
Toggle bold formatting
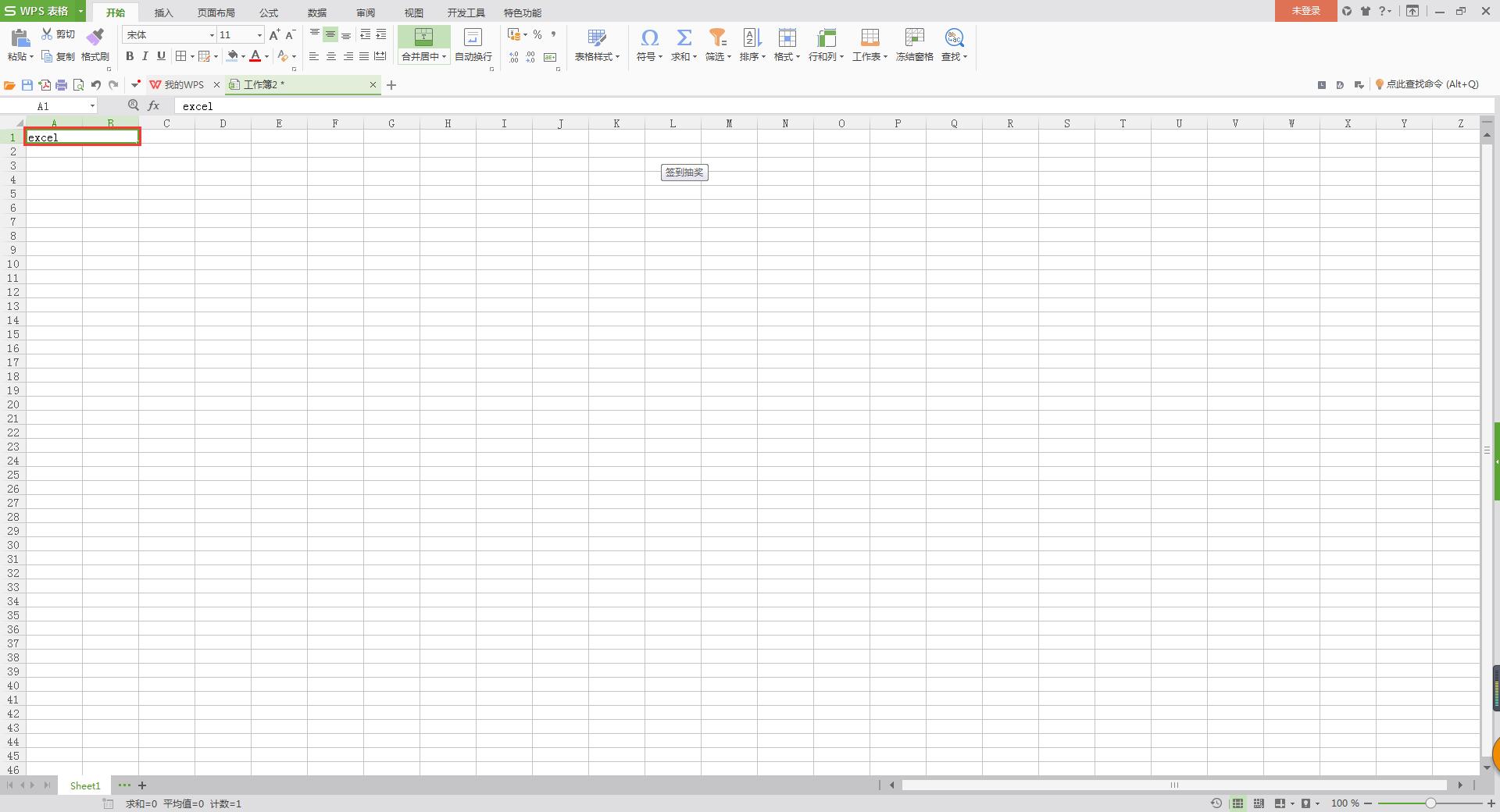point(130,56)
